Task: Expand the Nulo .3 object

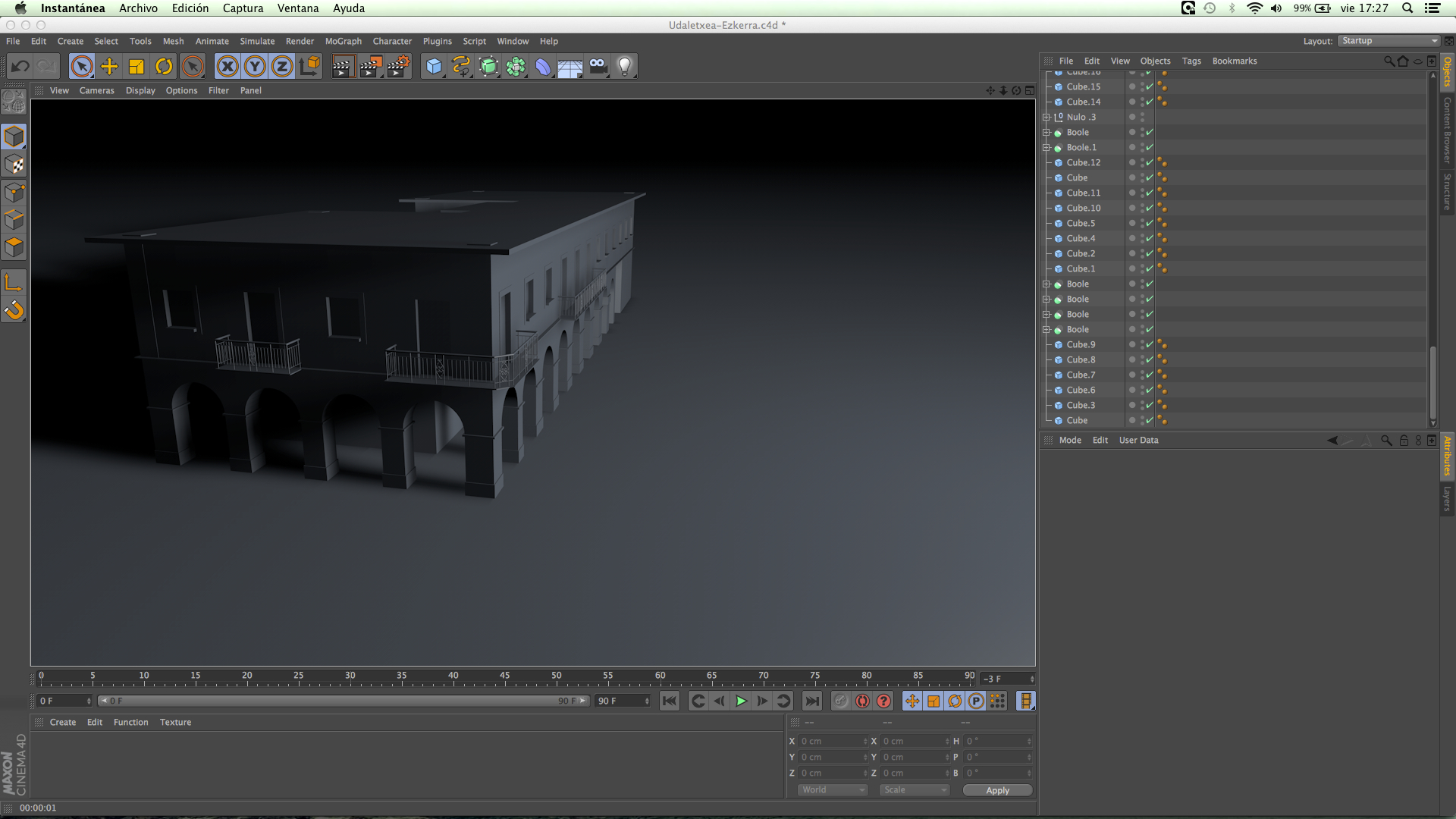Action: click(1046, 117)
